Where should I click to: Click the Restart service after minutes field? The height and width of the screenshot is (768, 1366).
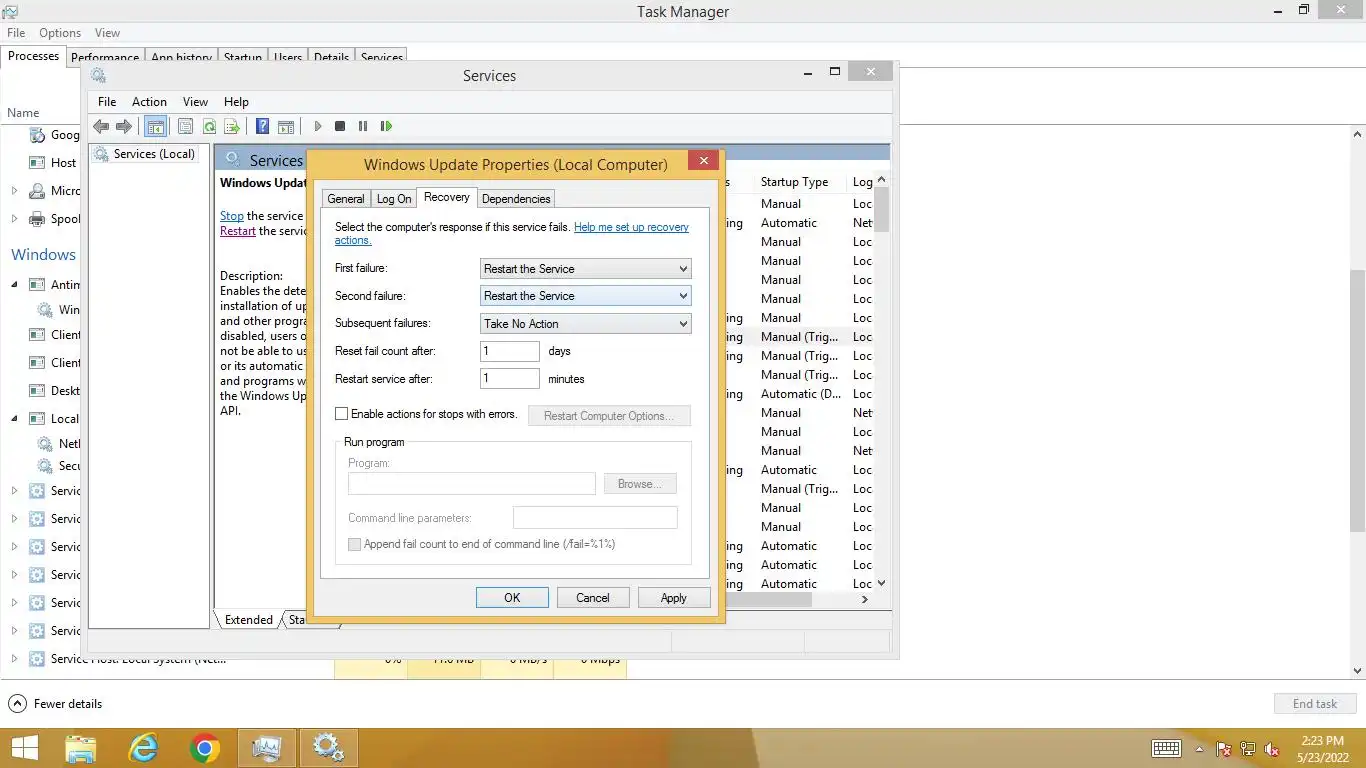click(x=510, y=379)
